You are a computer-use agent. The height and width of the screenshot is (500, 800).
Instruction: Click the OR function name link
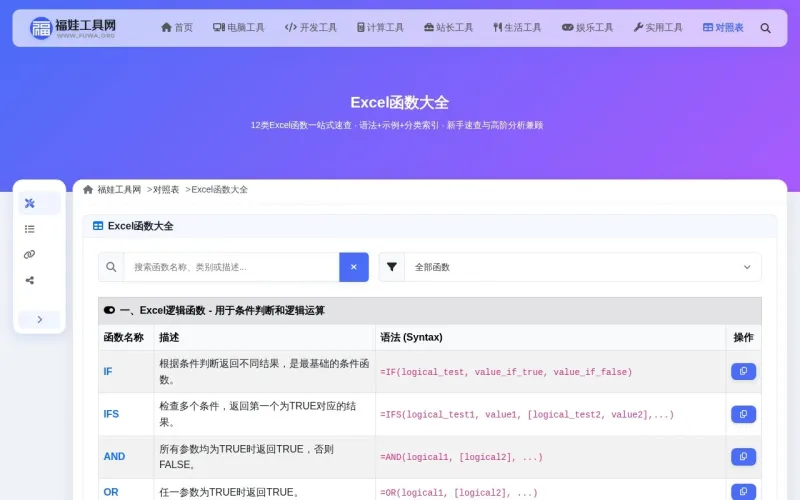point(111,492)
